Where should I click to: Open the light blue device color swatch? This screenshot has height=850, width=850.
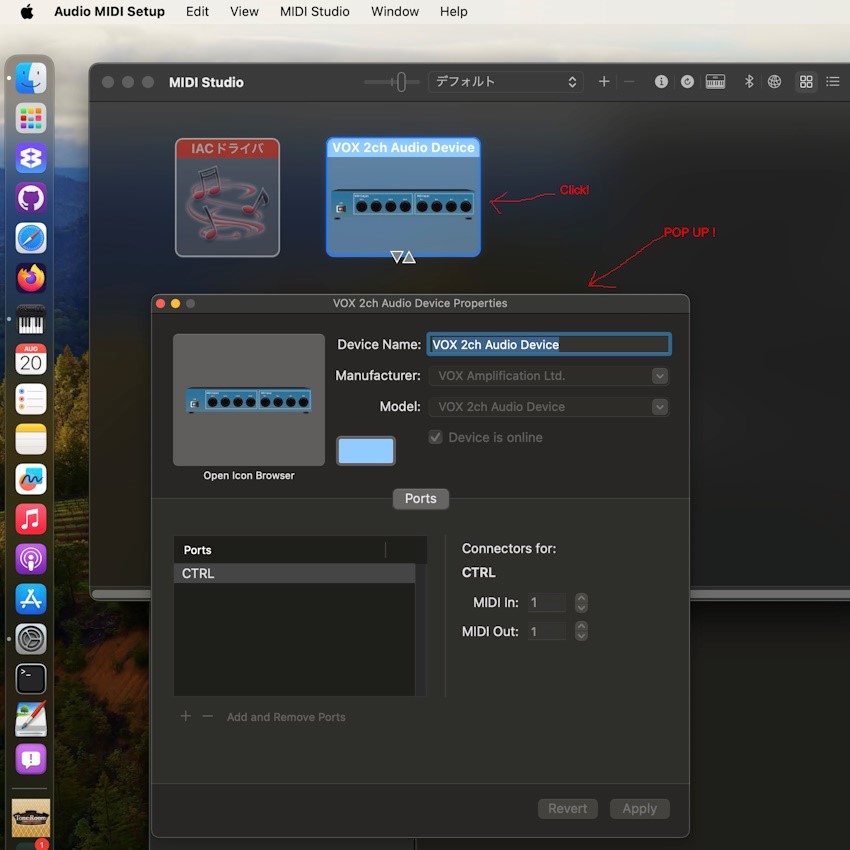point(366,451)
